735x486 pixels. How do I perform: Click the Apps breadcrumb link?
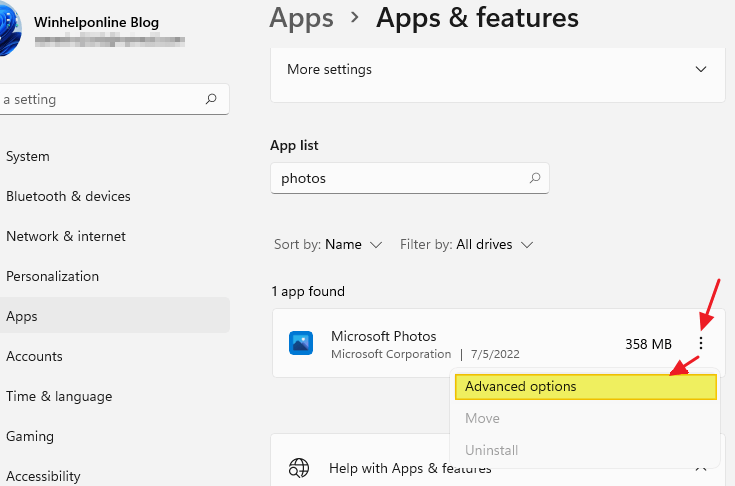click(301, 19)
